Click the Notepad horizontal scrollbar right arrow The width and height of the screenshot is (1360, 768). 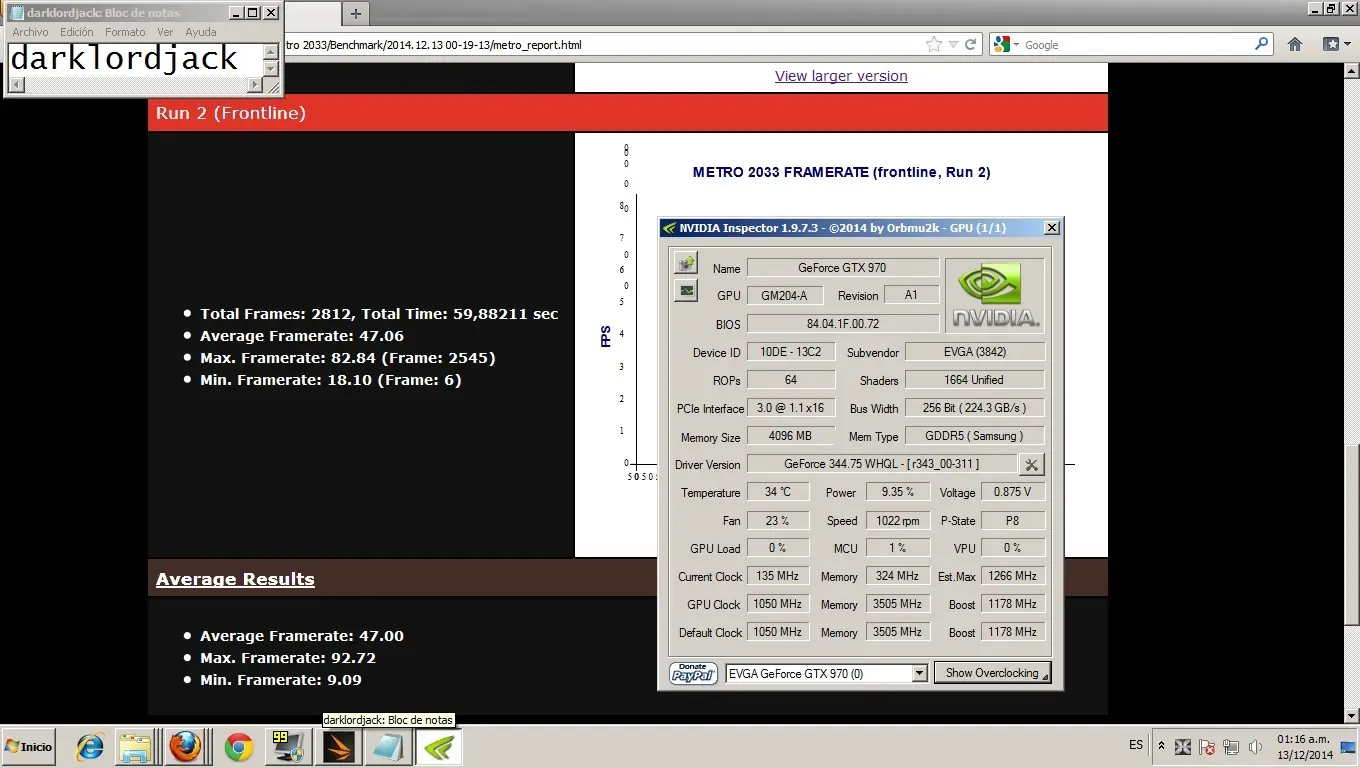[x=255, y=86]
